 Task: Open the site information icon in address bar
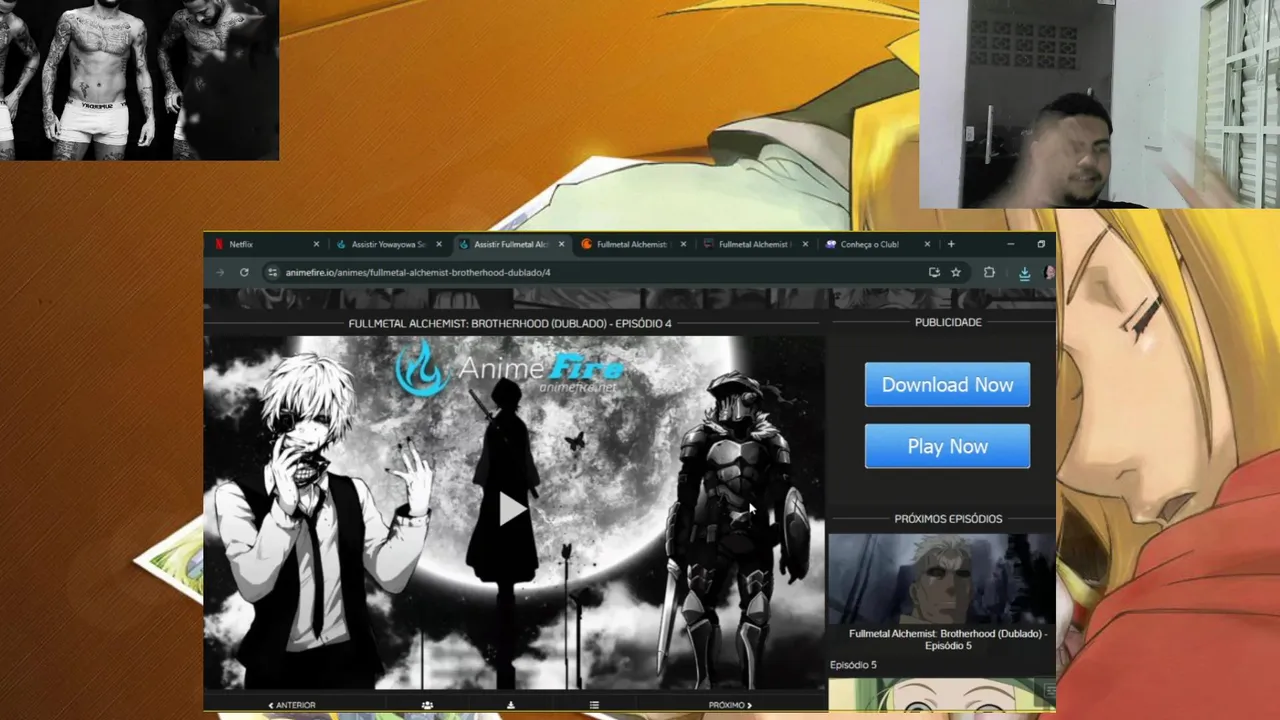[x=272, y=272]
